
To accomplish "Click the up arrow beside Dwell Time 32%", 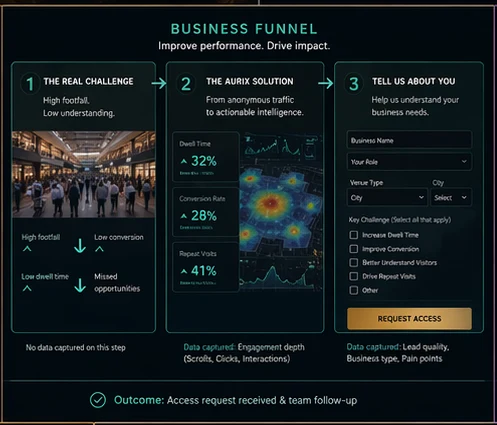I will point(184,161).
